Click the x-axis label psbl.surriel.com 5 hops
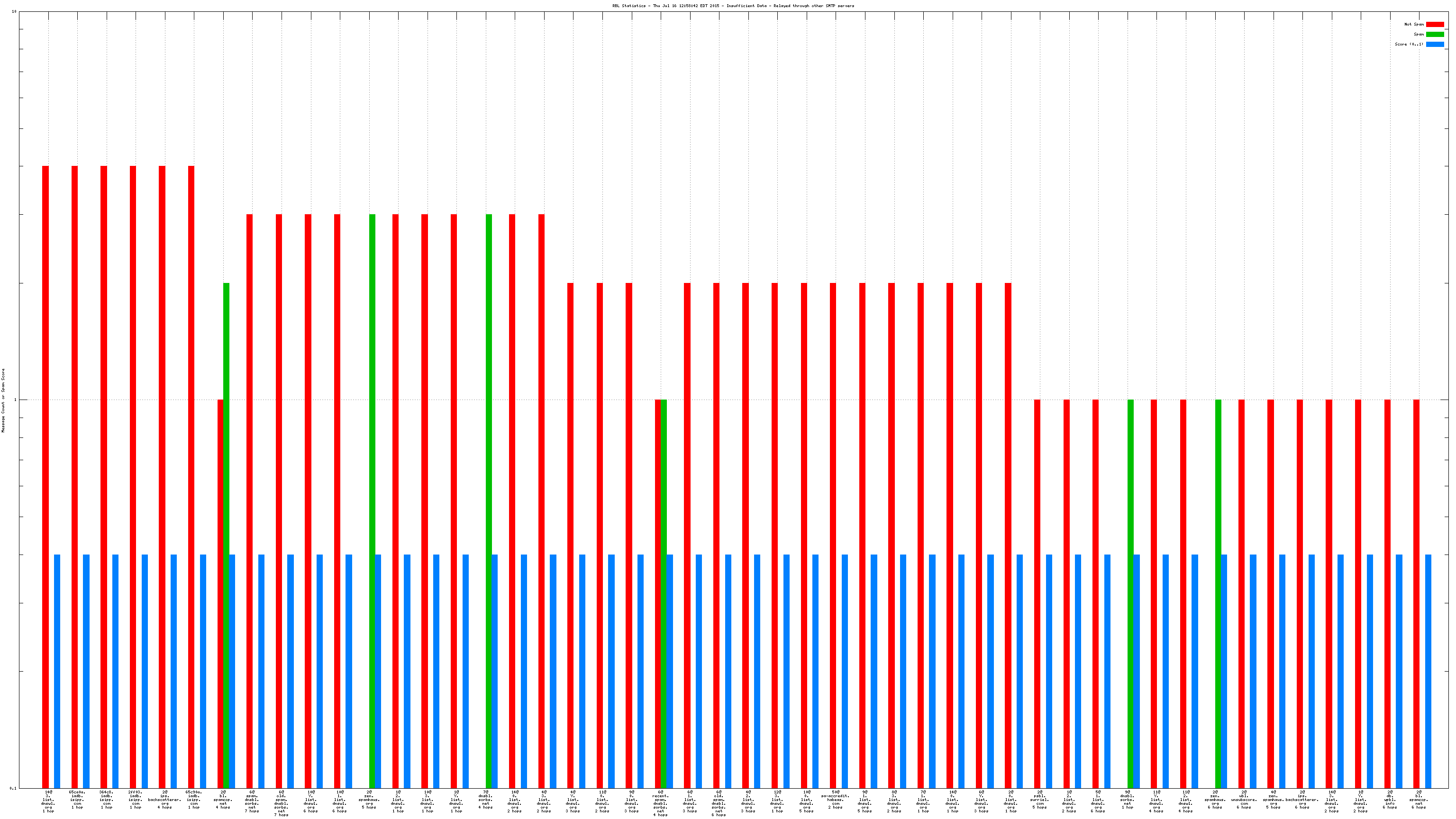1456x819 pixels. [1039, 799]
